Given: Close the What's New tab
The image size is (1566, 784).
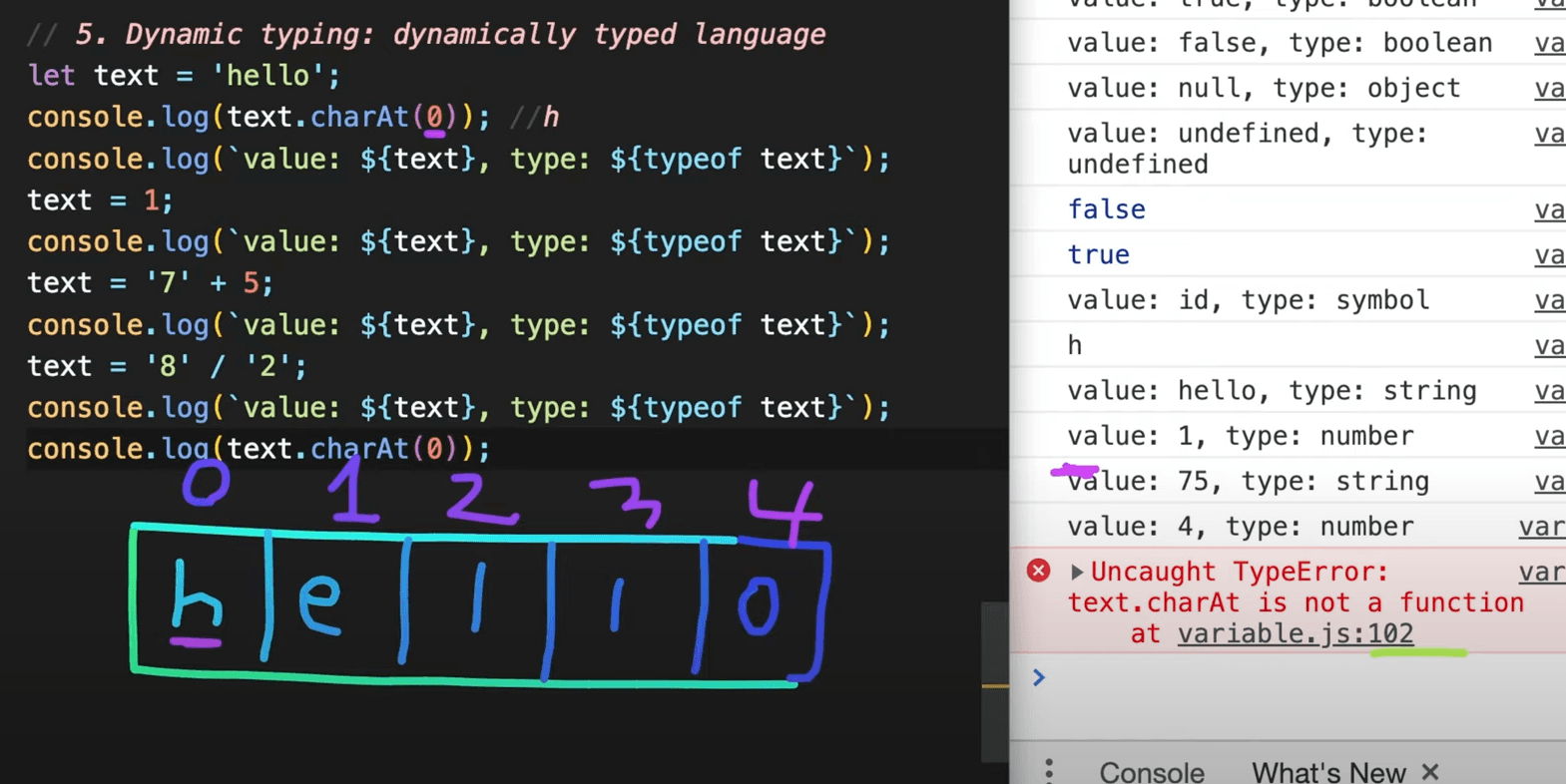Looking at the screenshot, I should 1430,771.
